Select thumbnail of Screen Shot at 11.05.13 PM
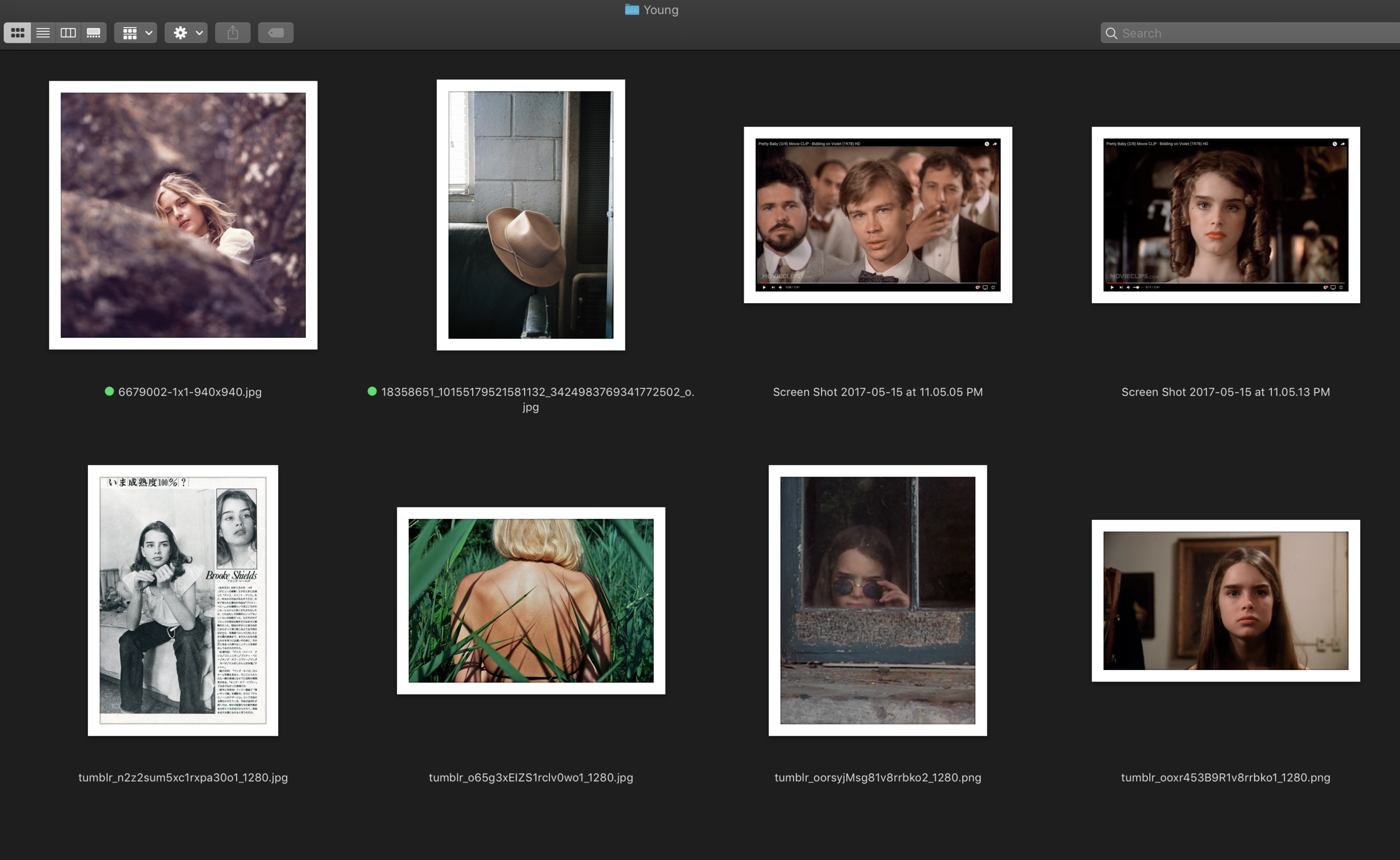The width and height of the screenshot is (1400, 860). 1226,215
